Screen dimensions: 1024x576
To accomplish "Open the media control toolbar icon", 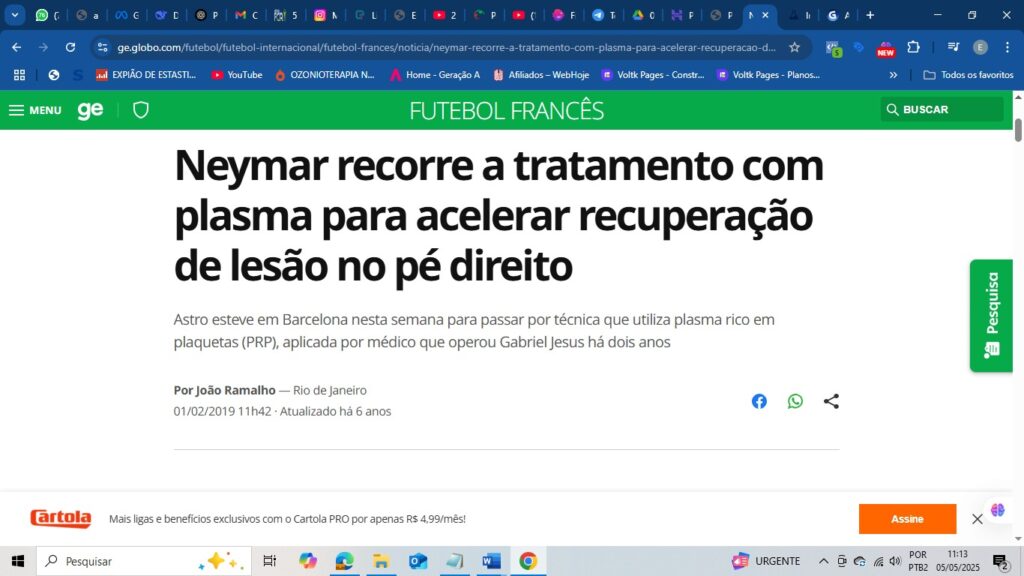I will [x=953, y=47].
